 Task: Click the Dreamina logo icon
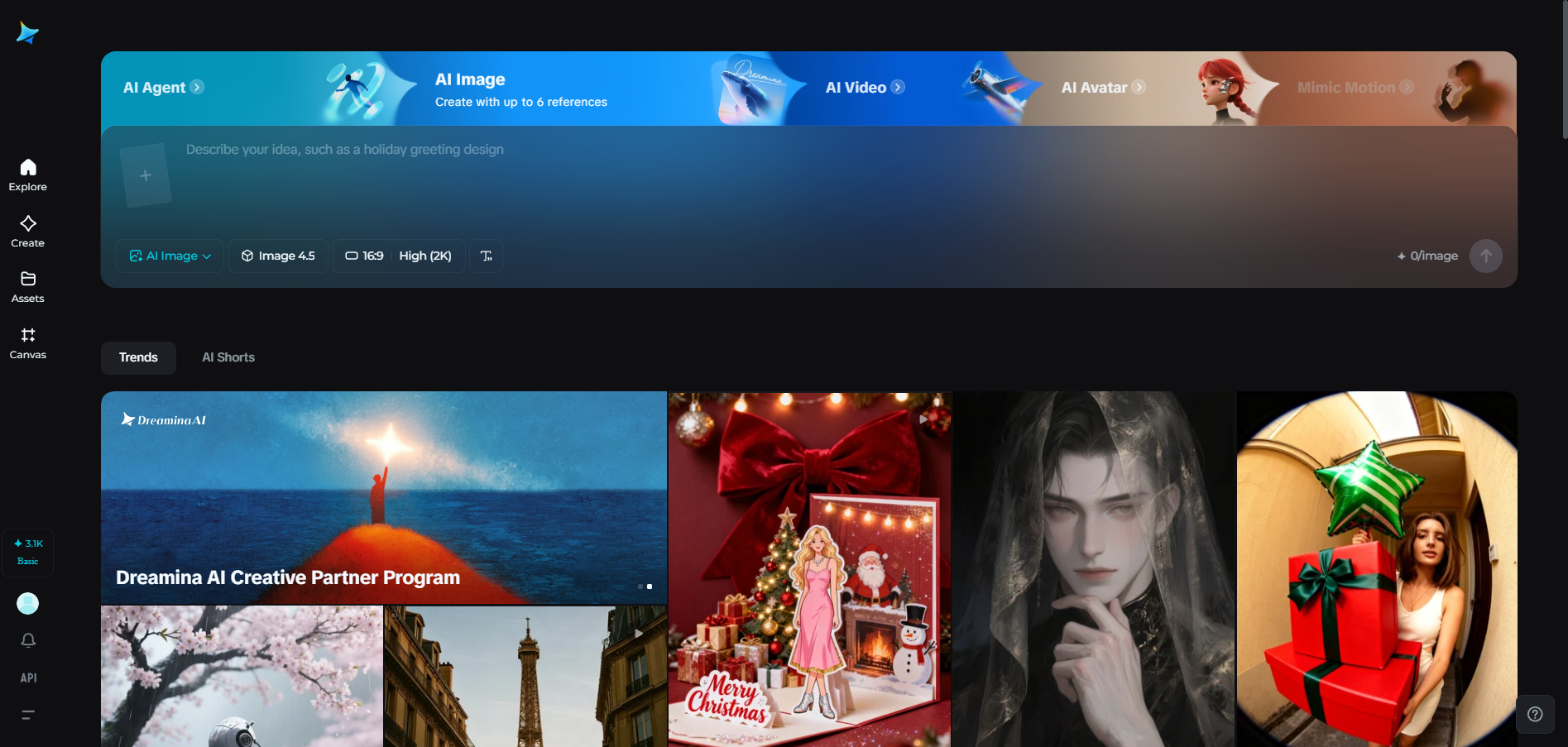tap(27, 33)
